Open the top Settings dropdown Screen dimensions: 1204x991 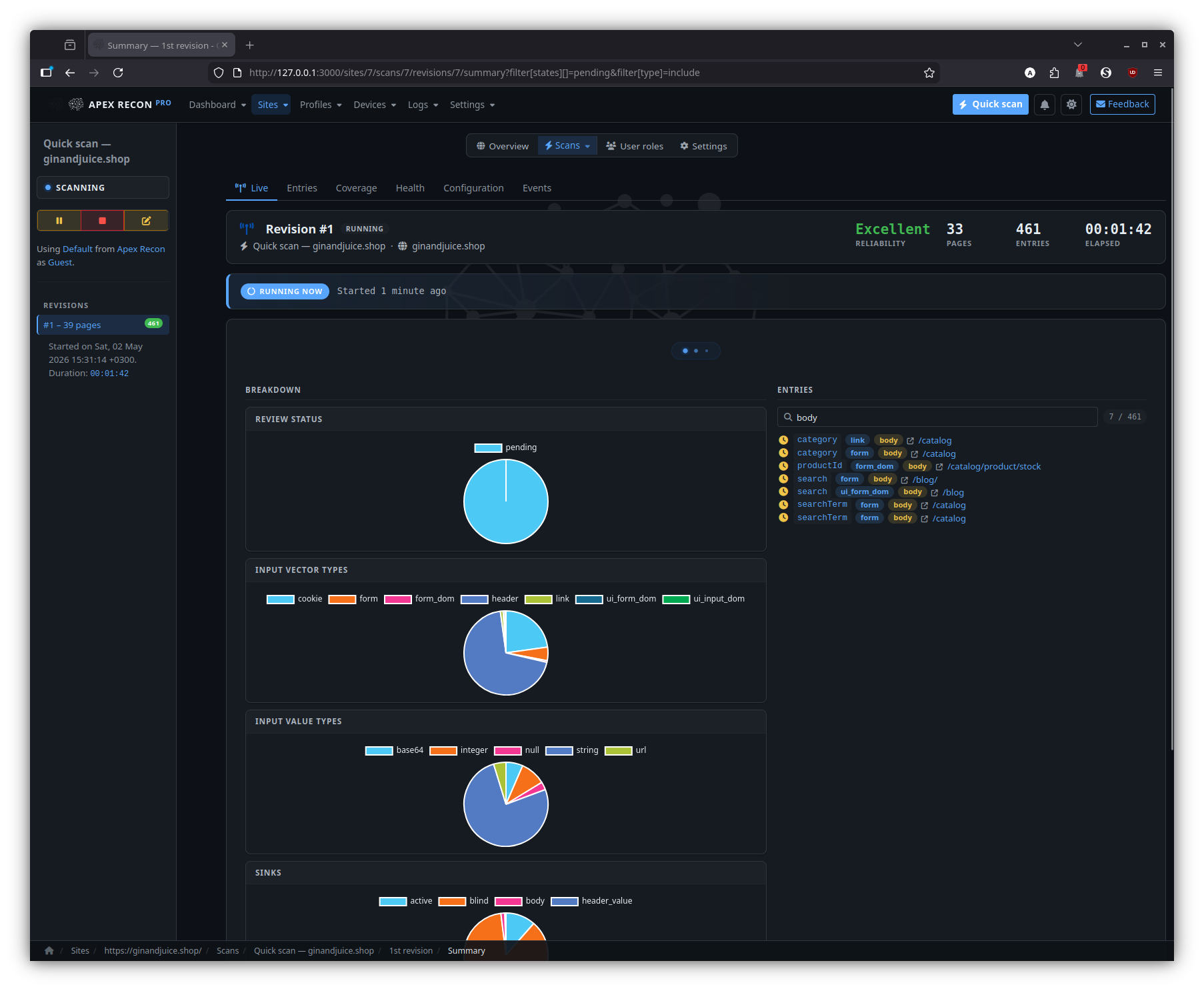[472, 105]
